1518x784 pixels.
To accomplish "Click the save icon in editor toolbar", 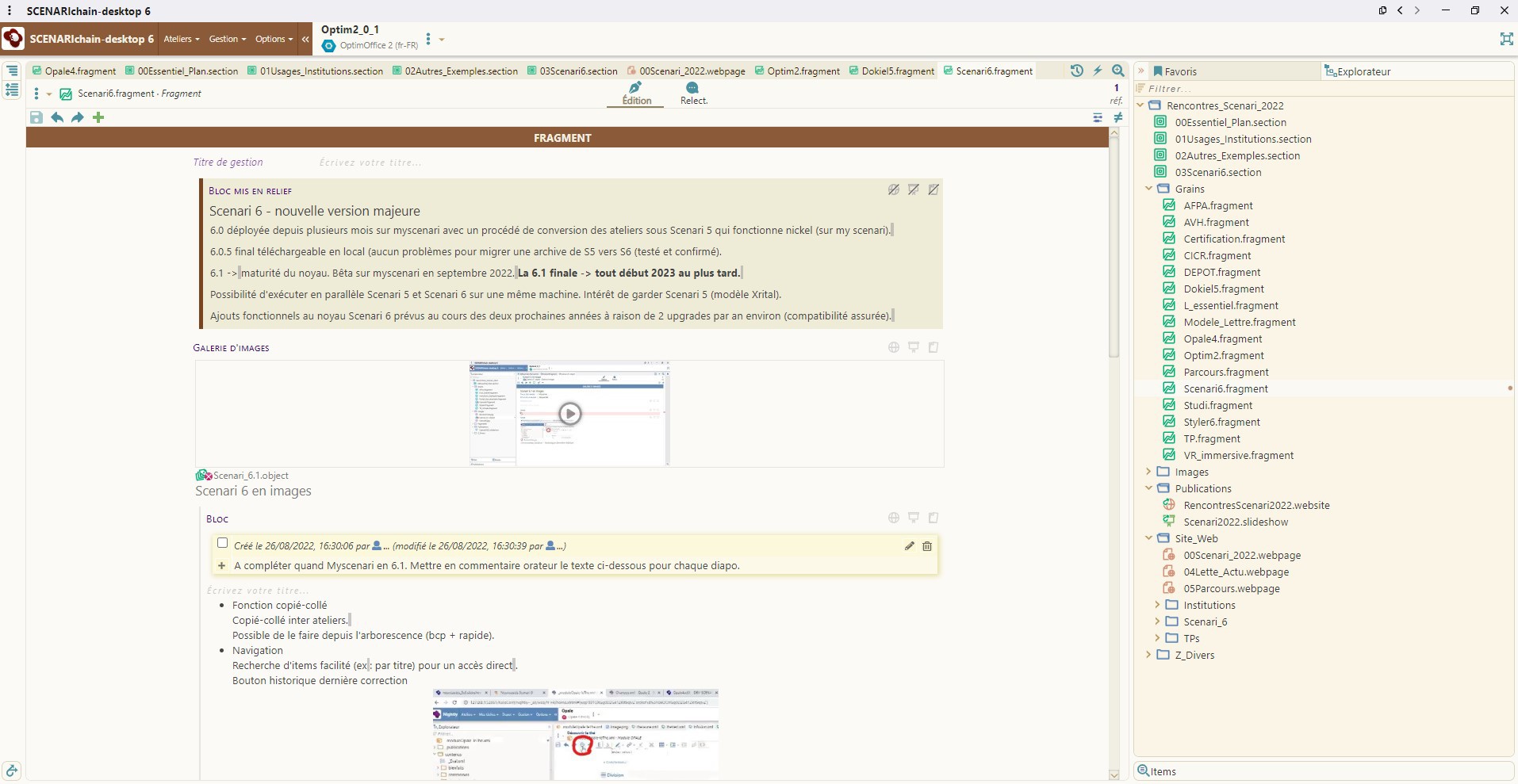I will (36, 117).
